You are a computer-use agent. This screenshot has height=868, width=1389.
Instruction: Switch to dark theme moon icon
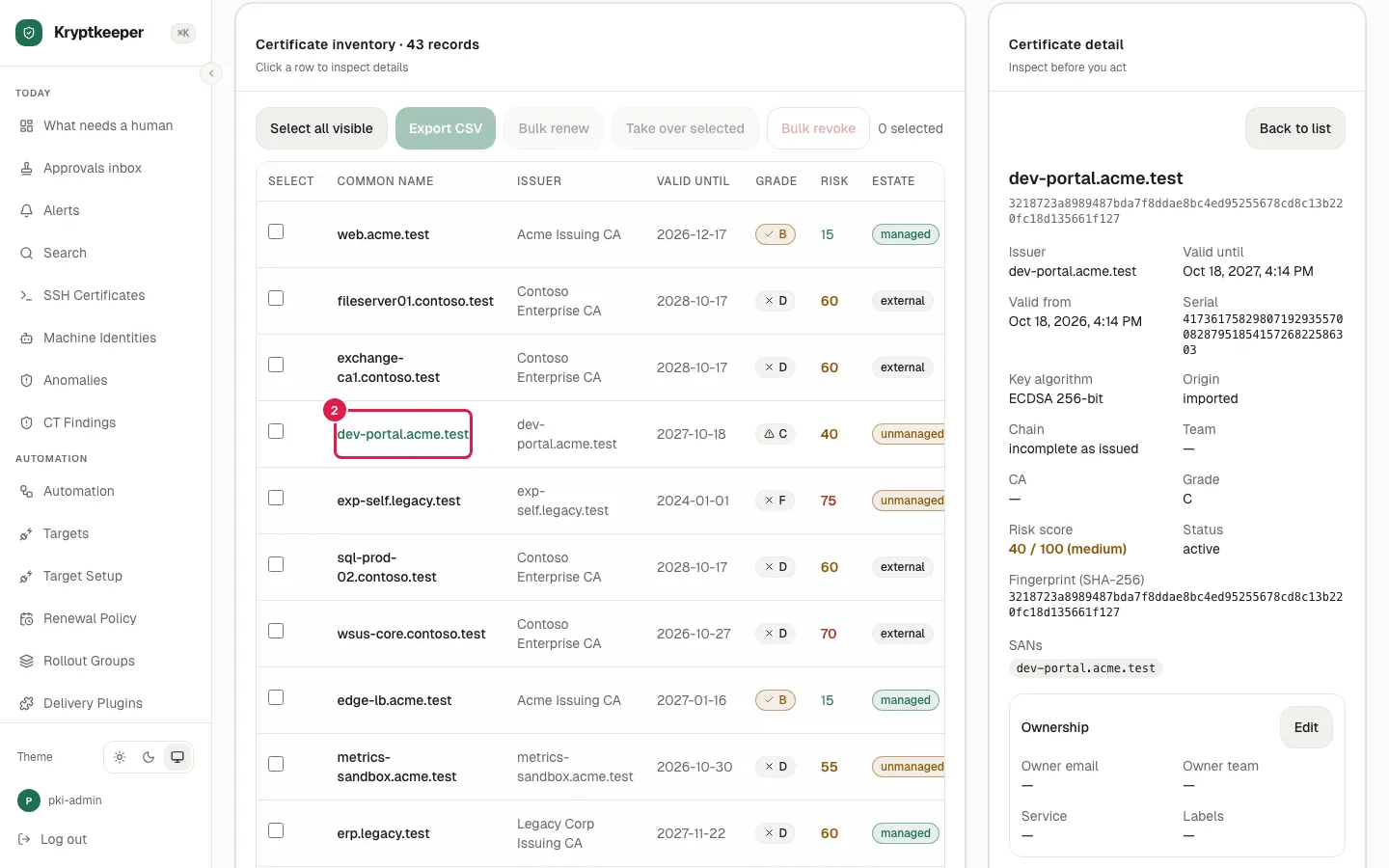pyautogui.click(x=149, y=757)
